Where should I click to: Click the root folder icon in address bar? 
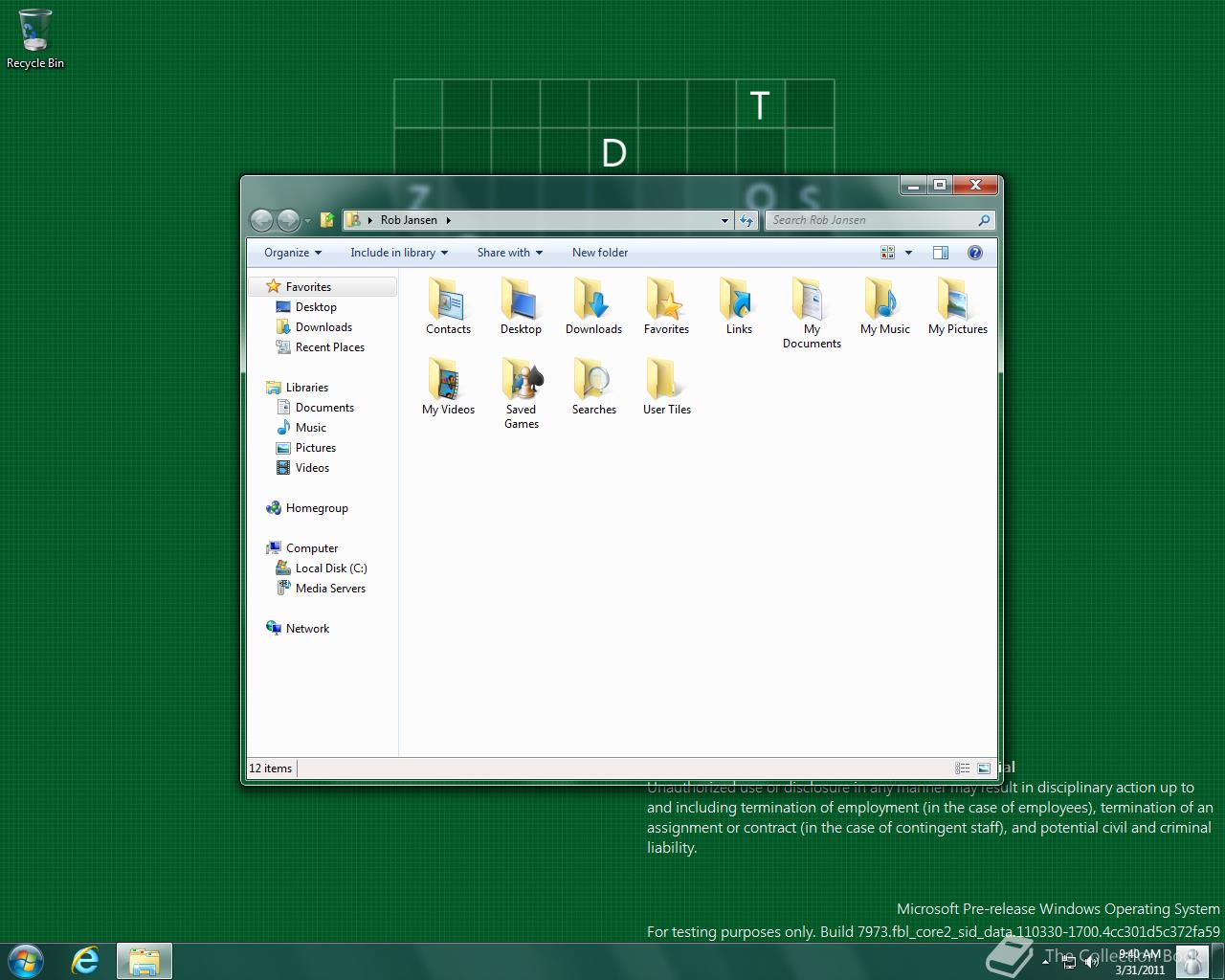coord(353,220)
